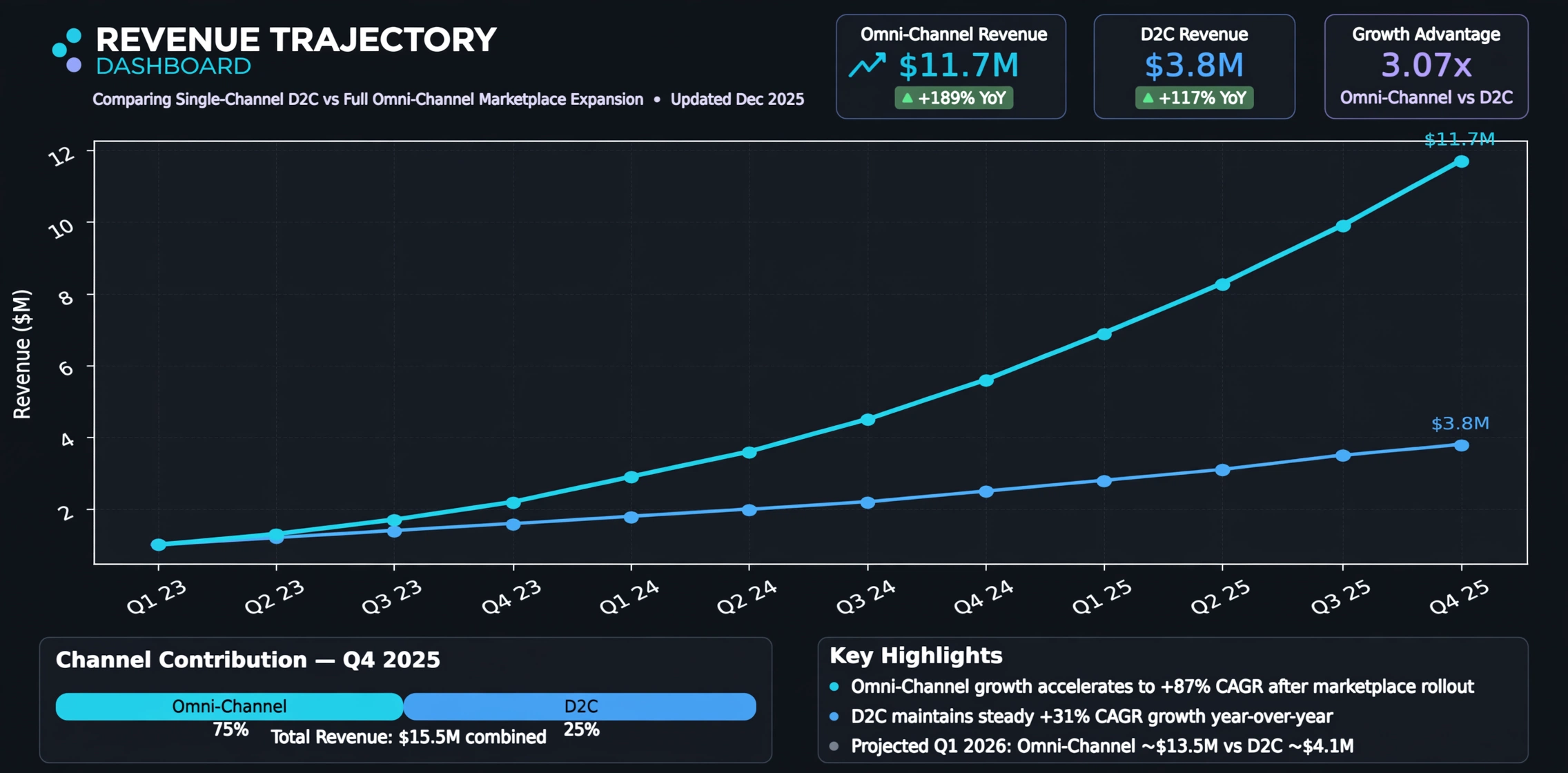1568x773 pixels.
Task: Click the D2C +31% CAGR highlight line
Action: pos(1092,716)
